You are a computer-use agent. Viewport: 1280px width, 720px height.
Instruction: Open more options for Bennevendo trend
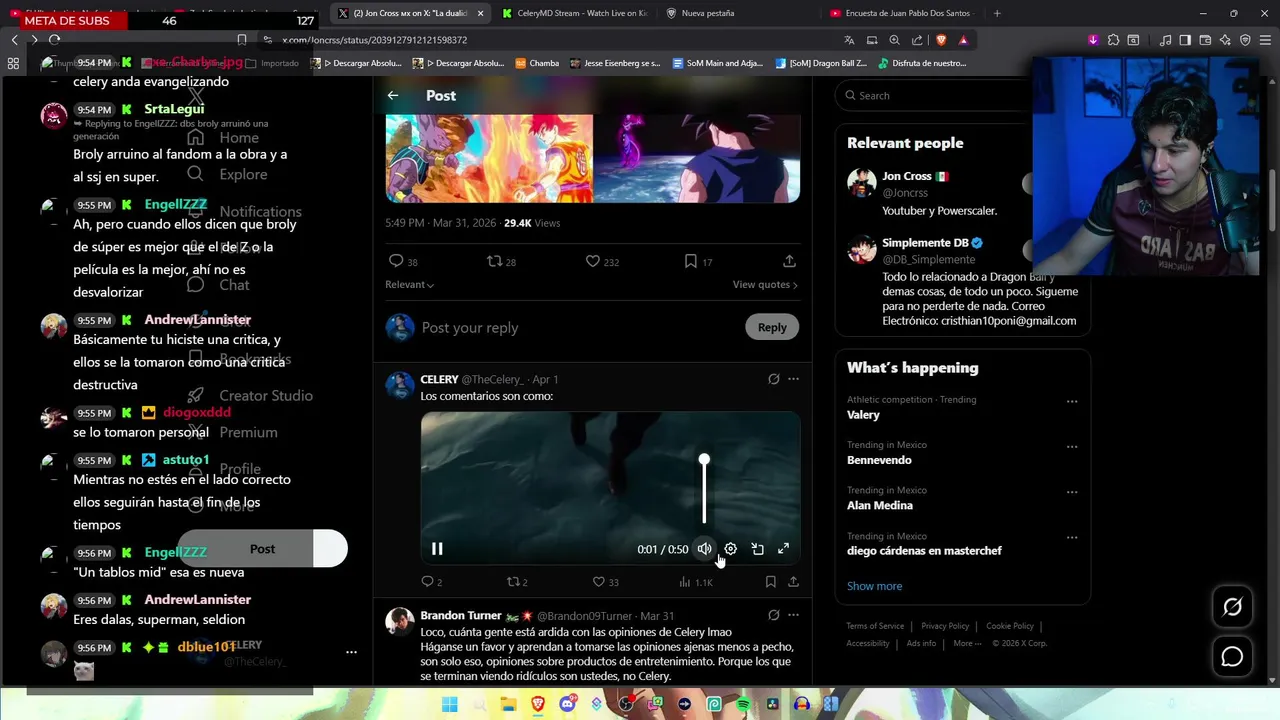(1072, 447)
